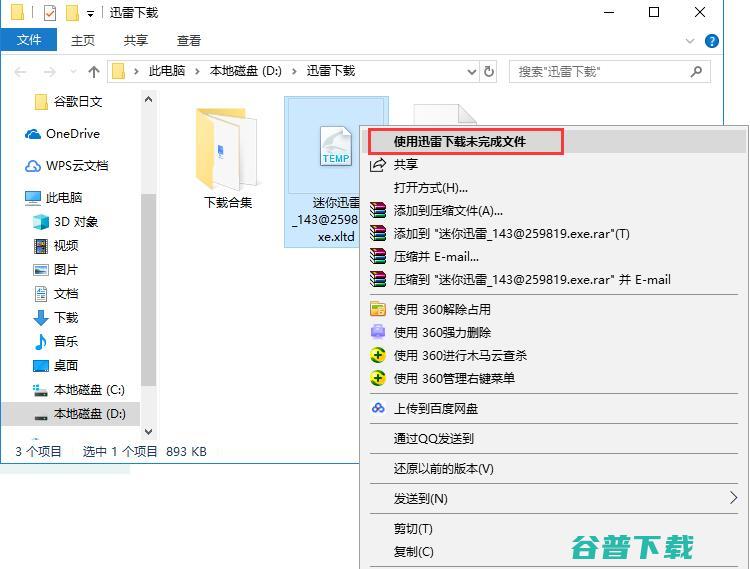Open 视频 folder in the sidebar

[55, 246]
